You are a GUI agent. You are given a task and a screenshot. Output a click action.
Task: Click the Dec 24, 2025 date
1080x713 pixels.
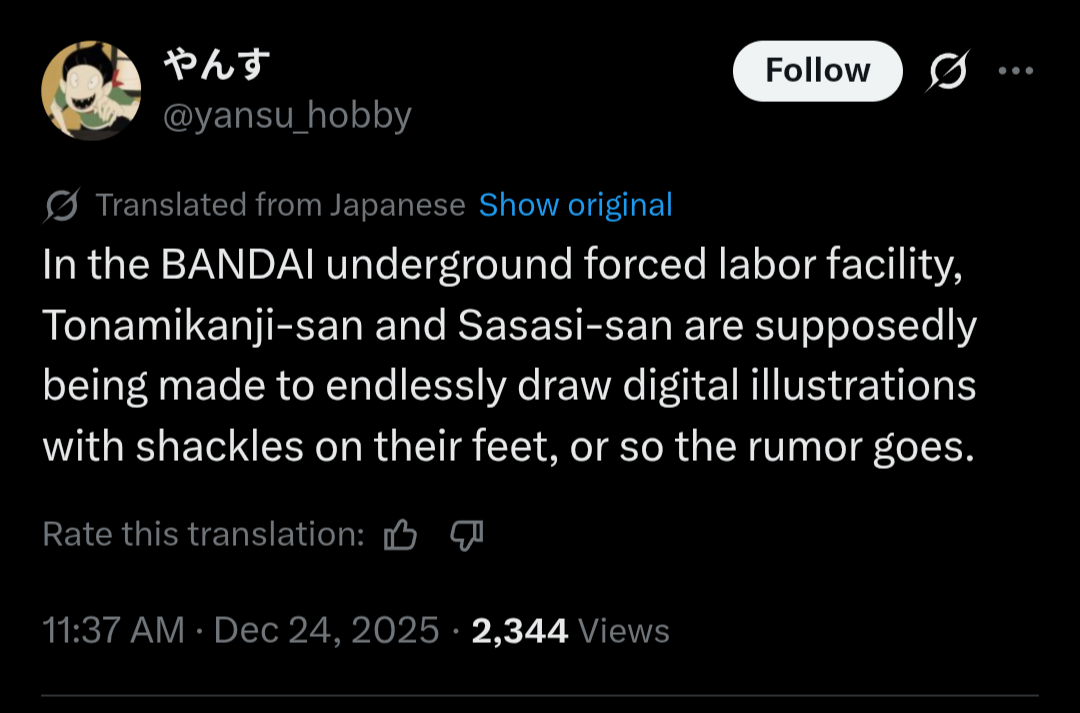tap(326, 630)
